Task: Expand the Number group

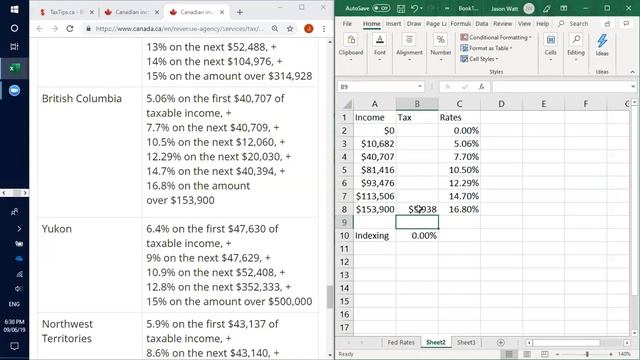Action: [440, 48]
